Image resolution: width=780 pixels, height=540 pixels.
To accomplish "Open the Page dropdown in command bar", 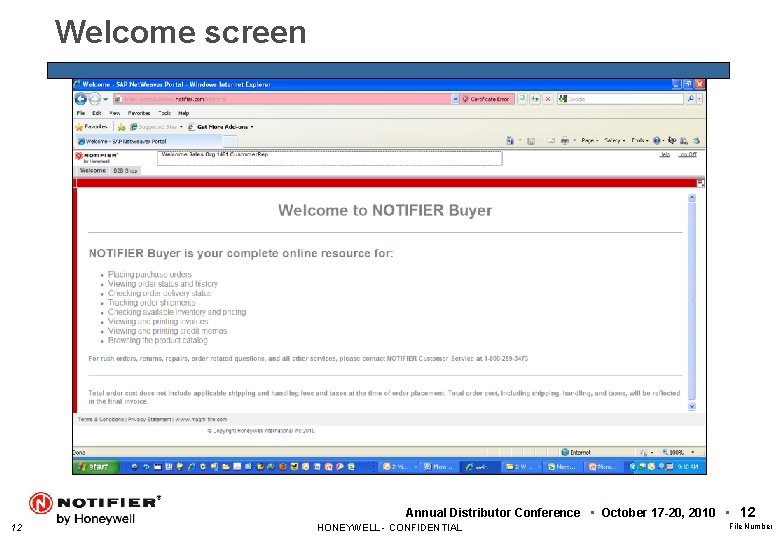I will pyautogui.click(x=589, y=141).
